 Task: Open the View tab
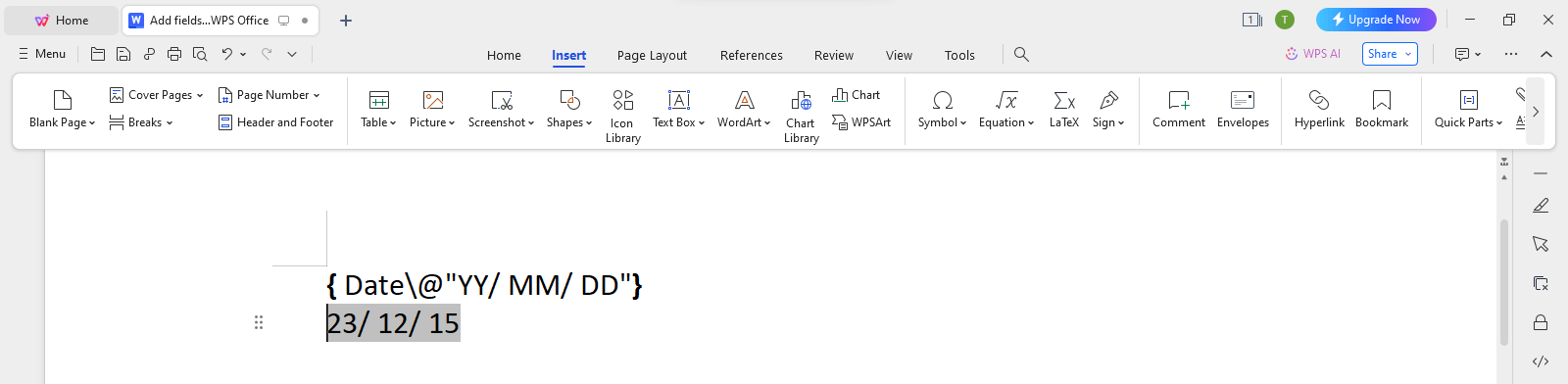899,55
